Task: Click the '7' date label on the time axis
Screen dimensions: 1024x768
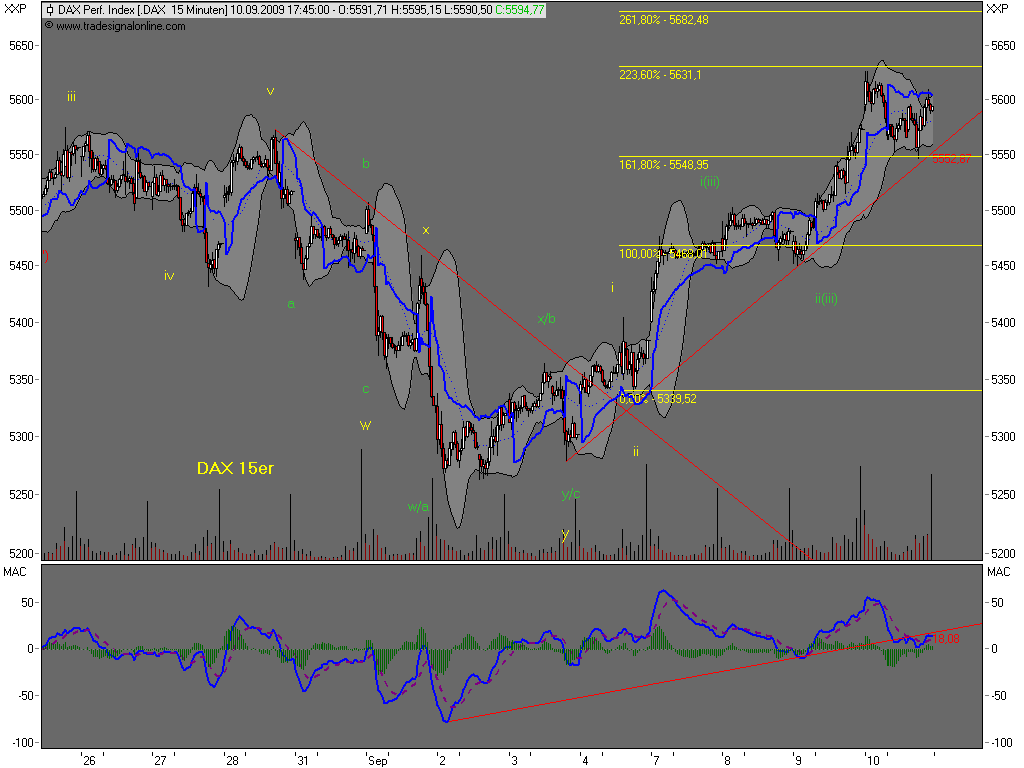Action: pos(656,760)
